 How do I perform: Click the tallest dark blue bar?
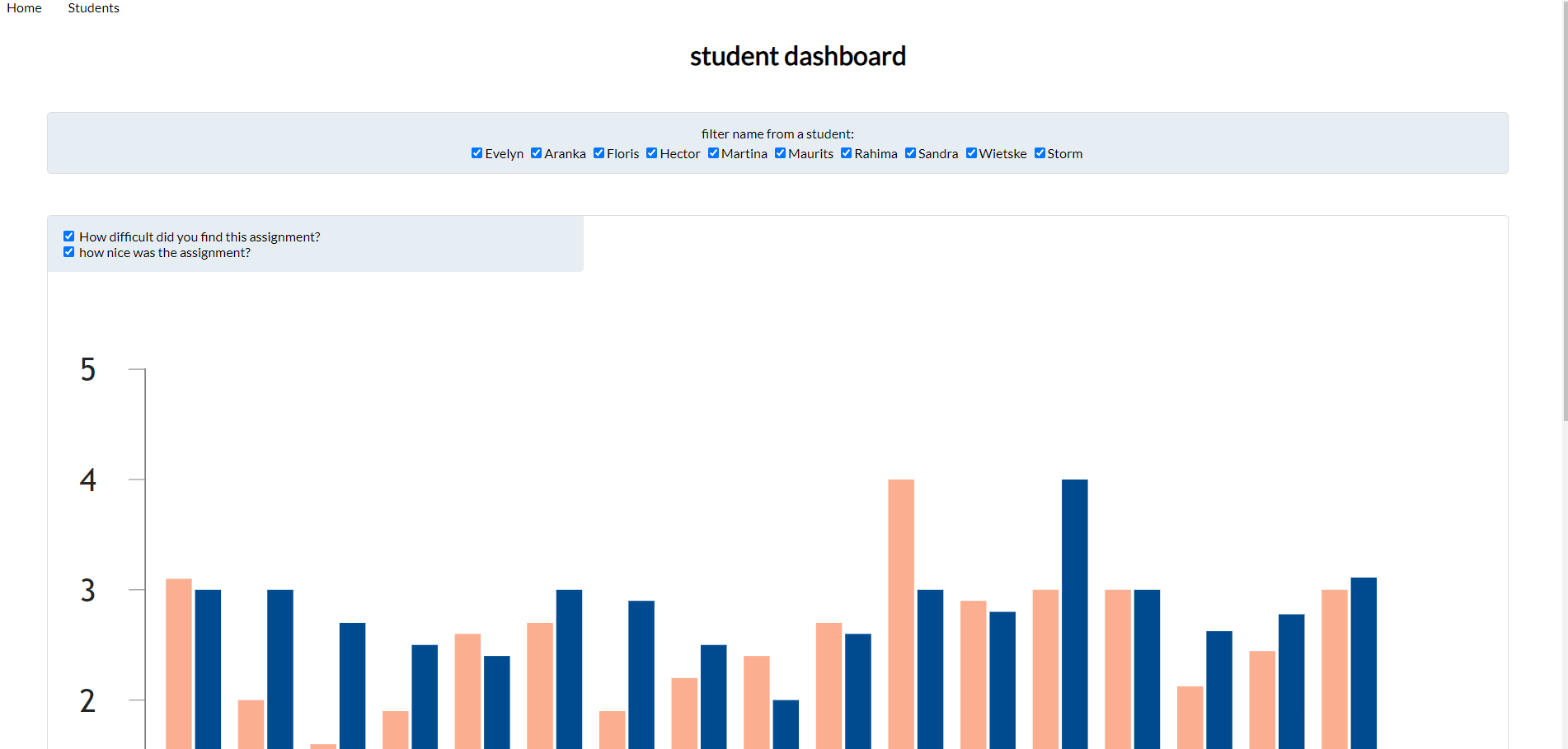click(1073, 610)
